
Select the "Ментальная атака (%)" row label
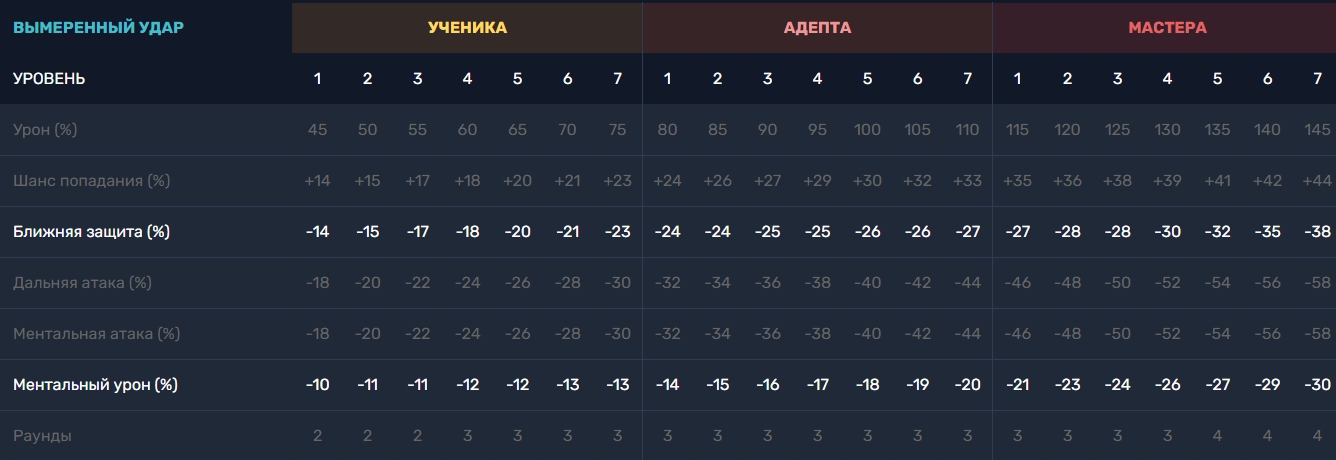tap(96, 334)
